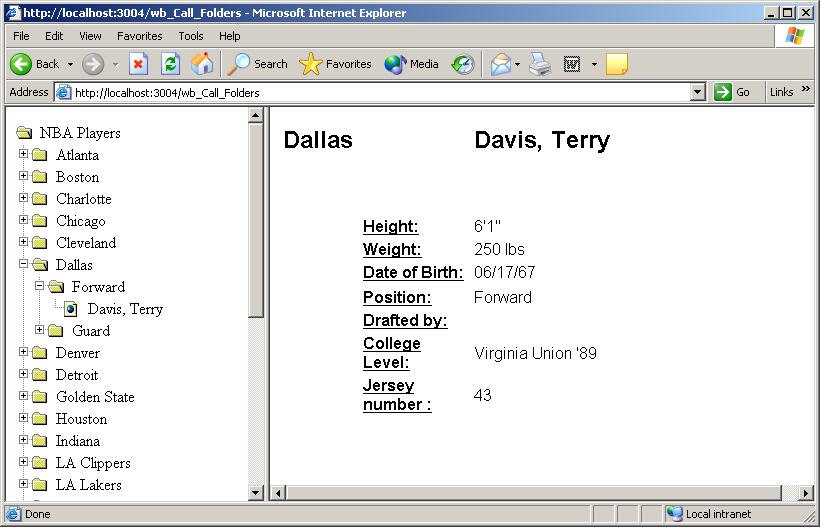
Task: Open address bar dropdown list
Action: click(697, 93)
